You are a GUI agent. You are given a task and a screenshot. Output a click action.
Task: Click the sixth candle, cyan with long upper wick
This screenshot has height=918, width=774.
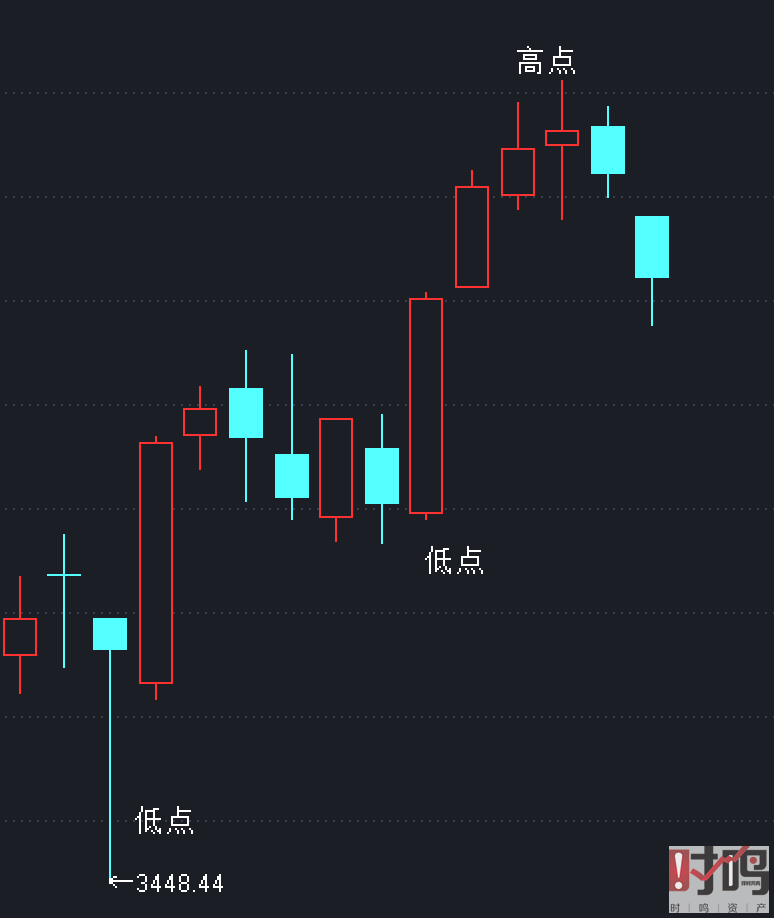[x=246, y=413]
